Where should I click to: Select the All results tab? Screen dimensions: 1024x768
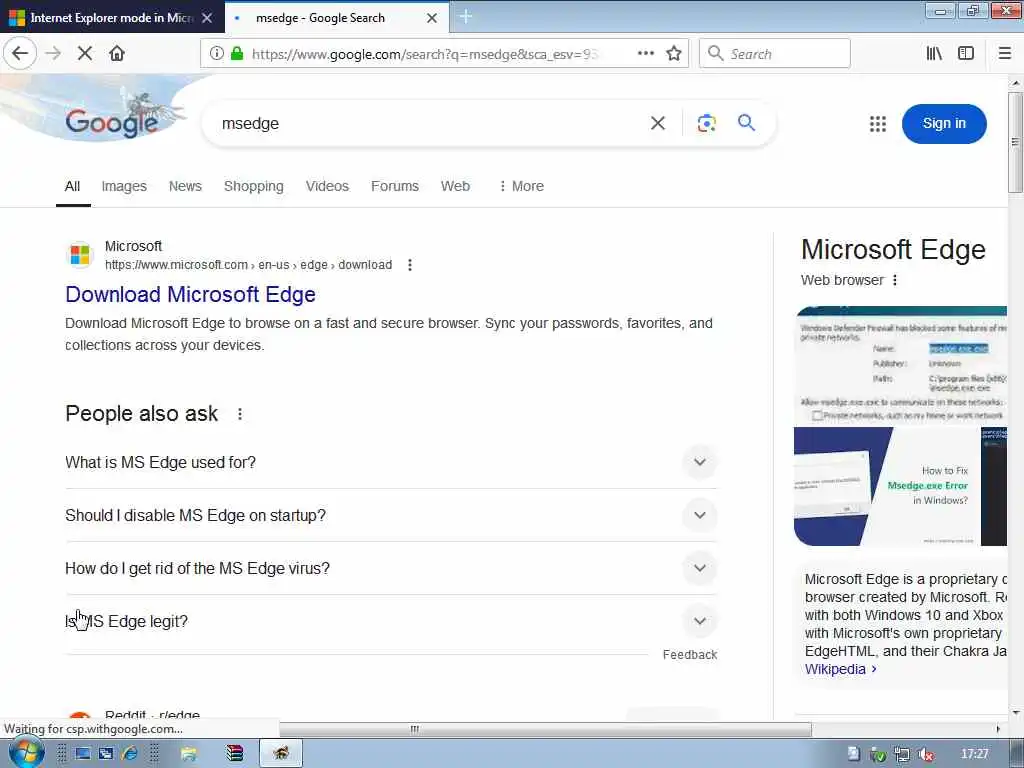72,186
